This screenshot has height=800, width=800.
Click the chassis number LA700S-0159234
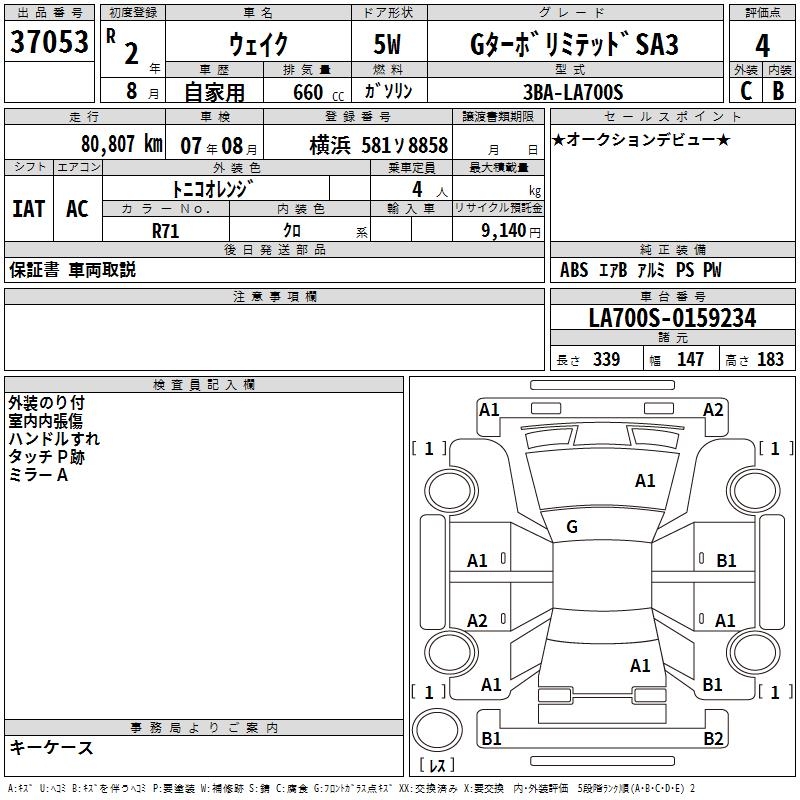(672, 317)
